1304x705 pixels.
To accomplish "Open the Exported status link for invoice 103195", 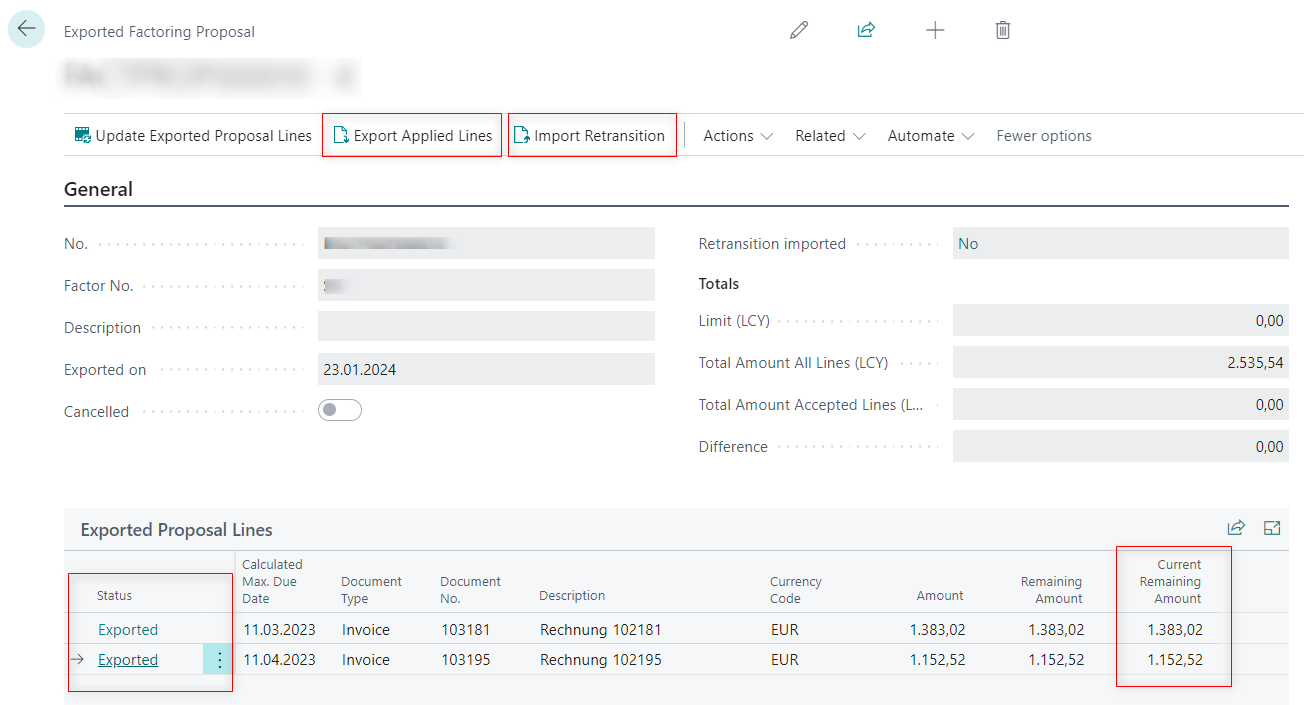I will (x=128, y=660).
